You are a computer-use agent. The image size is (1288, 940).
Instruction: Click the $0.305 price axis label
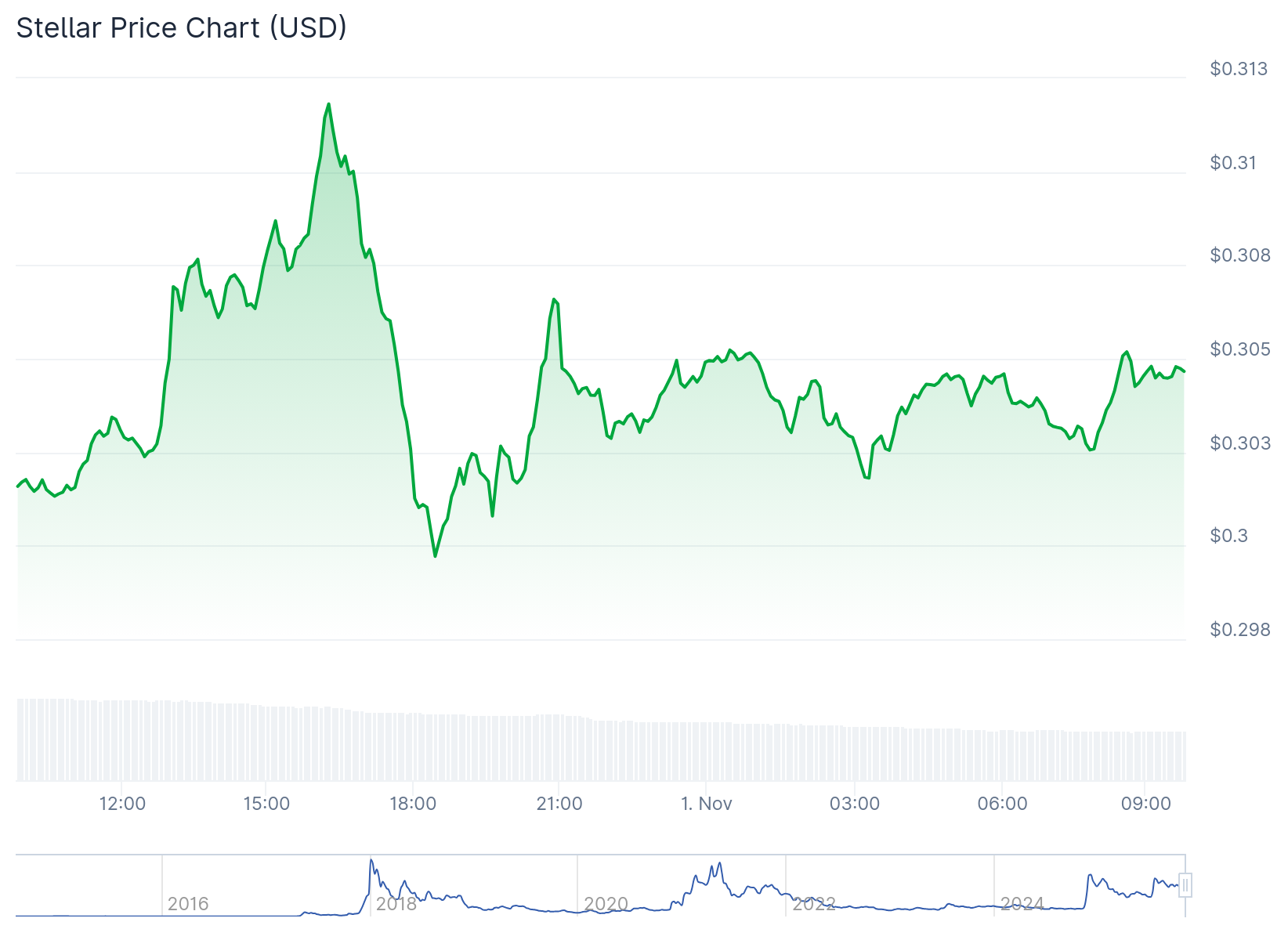tap(1240, 349)
